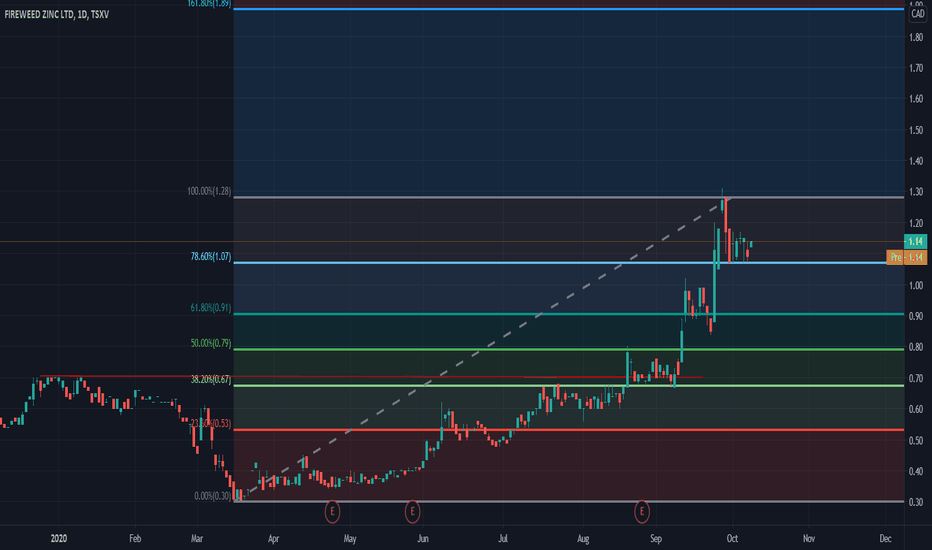This screenshot has width=932, height=550.
Task: Click the Aug label on time axis
Action: click(x=583, y=539)
